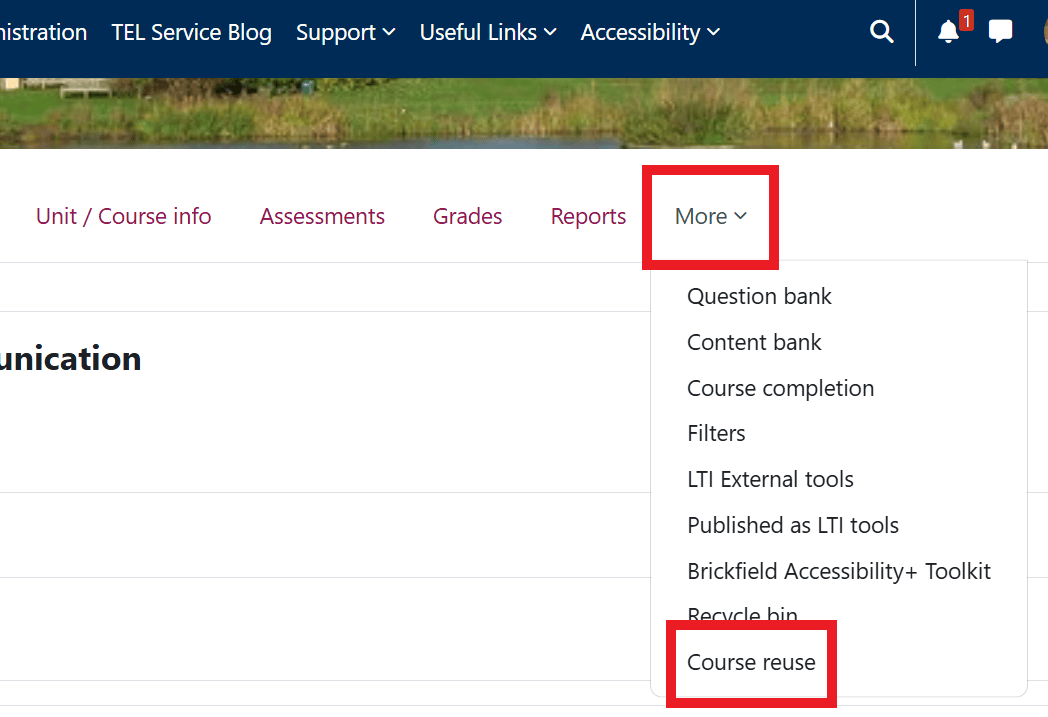Image resolution: width=1048 pixels, height=717 pixels.
Task: Select Published as LTI tools
Action: (792, 526)
